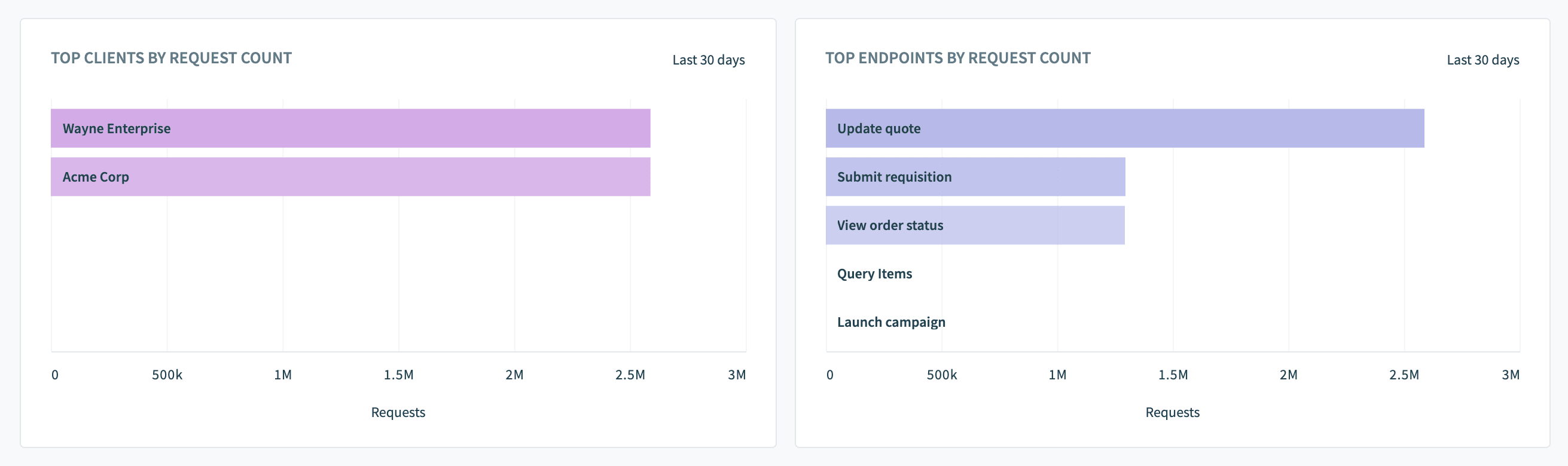
Task: Click the 2.5M tick on clients chart
Action: tap(630, 375)
